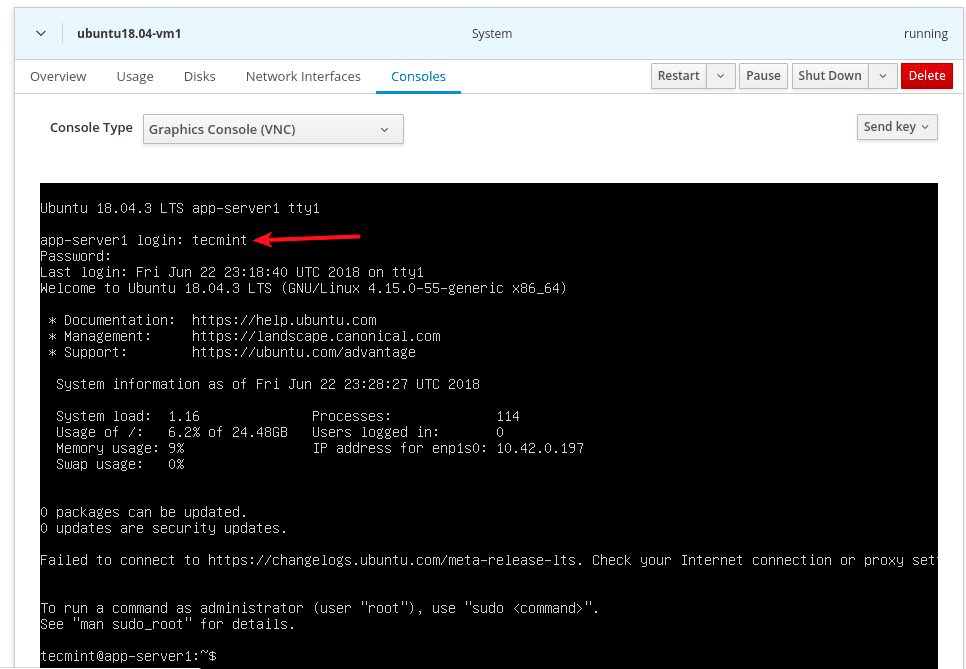Pause the virtual machine
966x669 pixels.
click(x=763, y=75)
